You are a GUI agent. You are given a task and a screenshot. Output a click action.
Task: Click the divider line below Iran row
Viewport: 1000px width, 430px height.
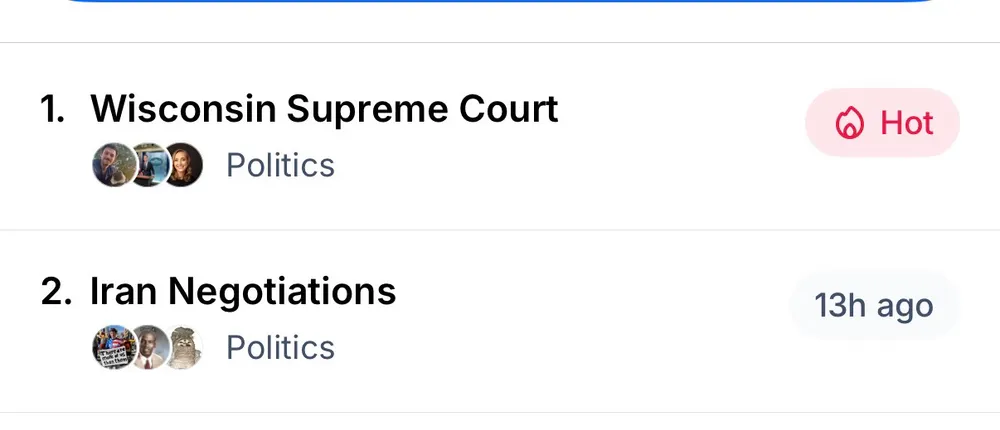point(500,412)
